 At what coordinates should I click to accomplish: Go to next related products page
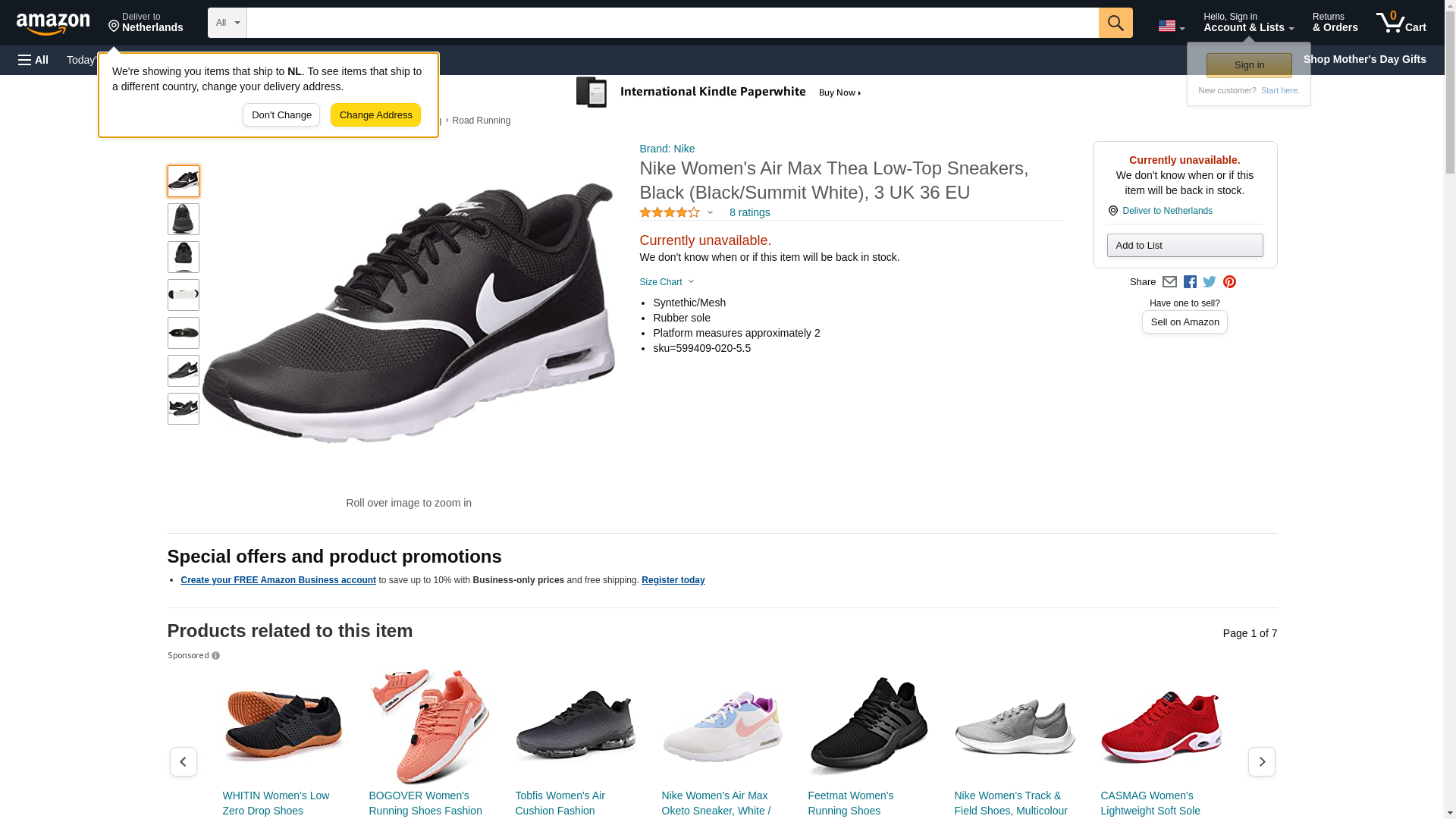[x=1261, y=761]
